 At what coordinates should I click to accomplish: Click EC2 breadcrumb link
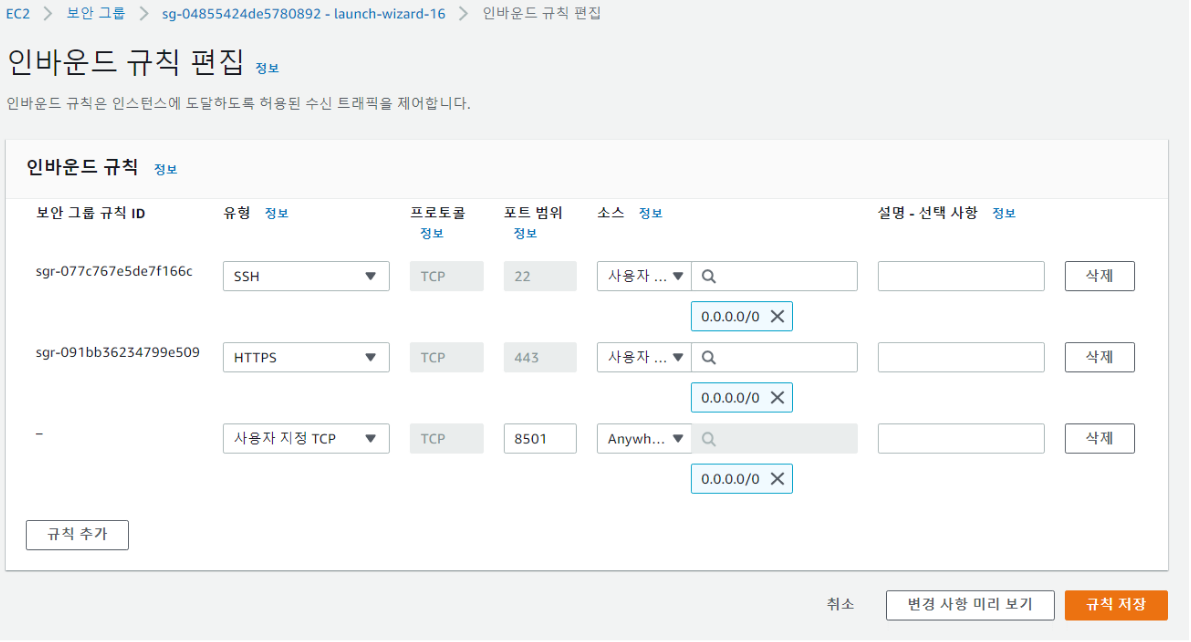18,14
